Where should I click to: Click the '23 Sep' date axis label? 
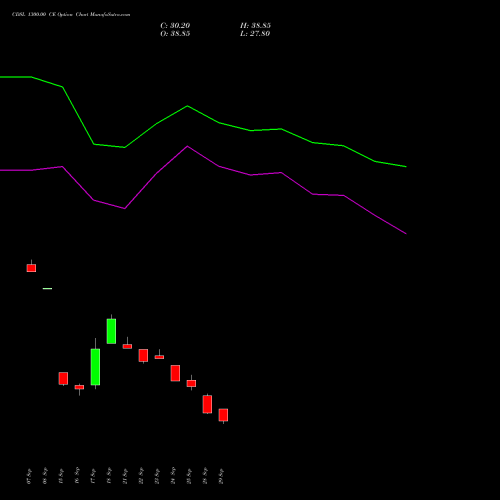tap(157, 476)
